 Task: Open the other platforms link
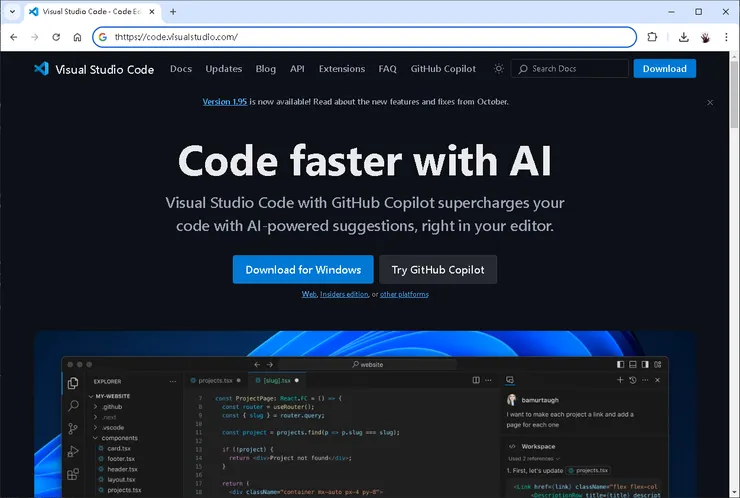click(x=404, y=294)
